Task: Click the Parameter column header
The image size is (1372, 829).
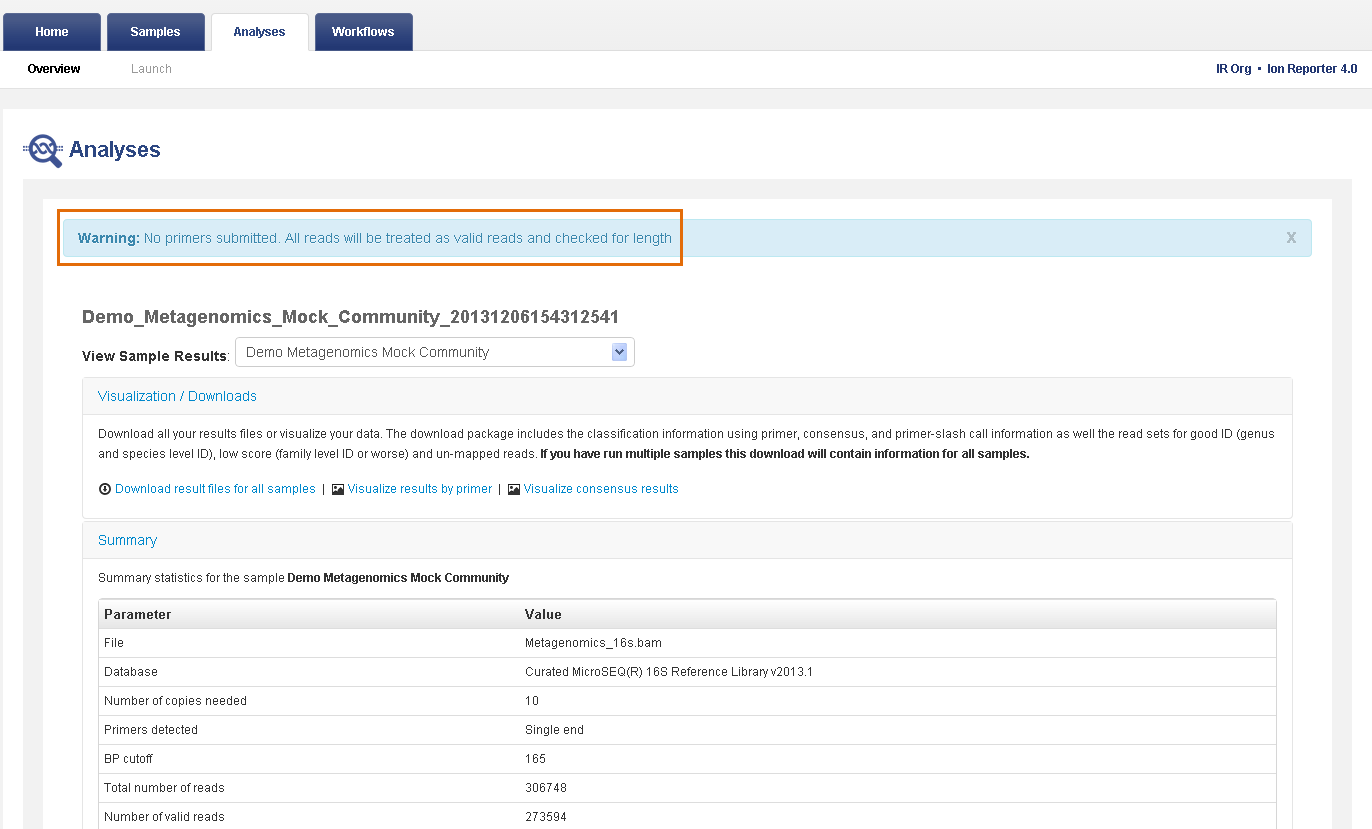Action: [138, 614]
